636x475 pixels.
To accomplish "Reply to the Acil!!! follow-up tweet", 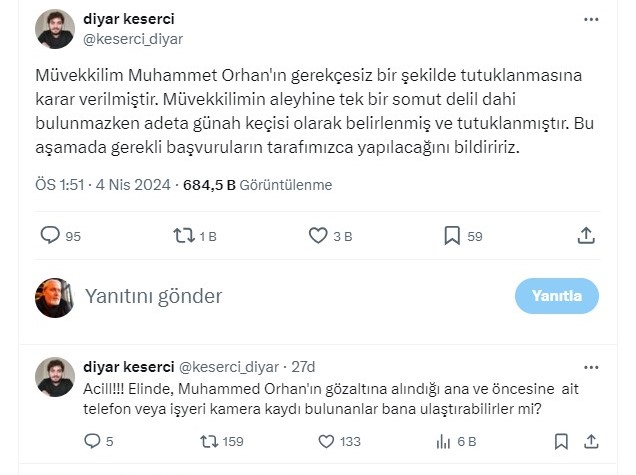I will click(93, 441).
